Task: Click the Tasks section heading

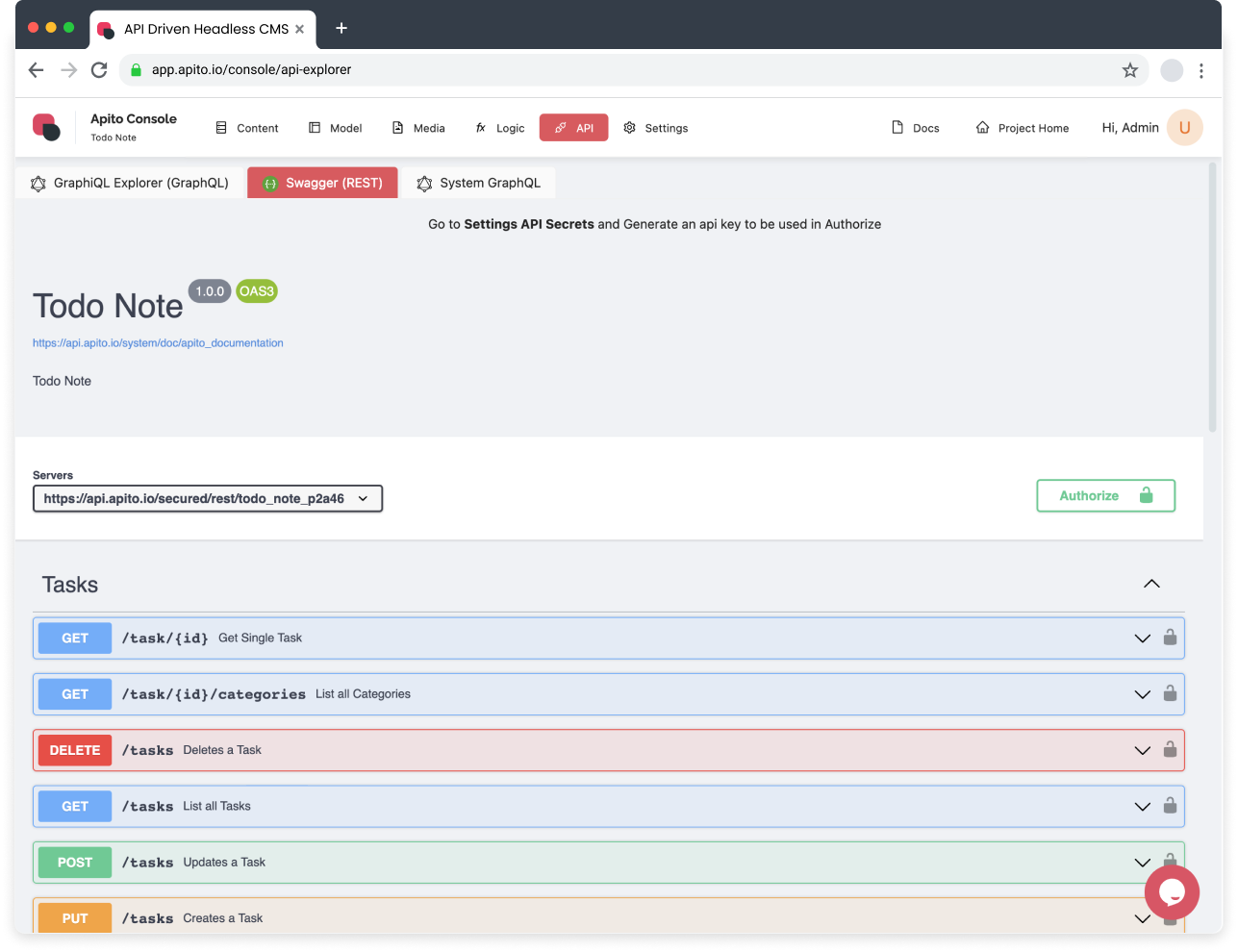Action: 70,585
